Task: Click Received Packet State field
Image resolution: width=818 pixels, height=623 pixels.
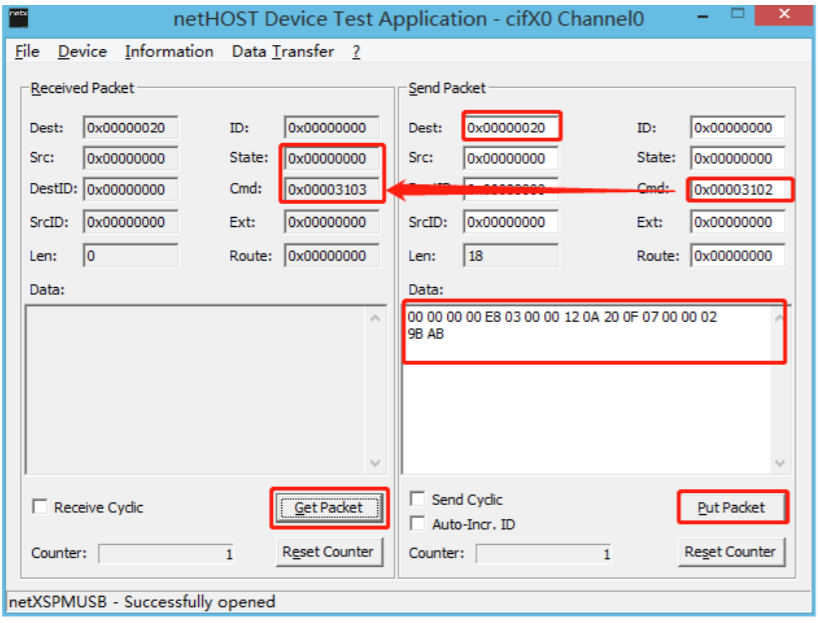Action: [332, 158]
